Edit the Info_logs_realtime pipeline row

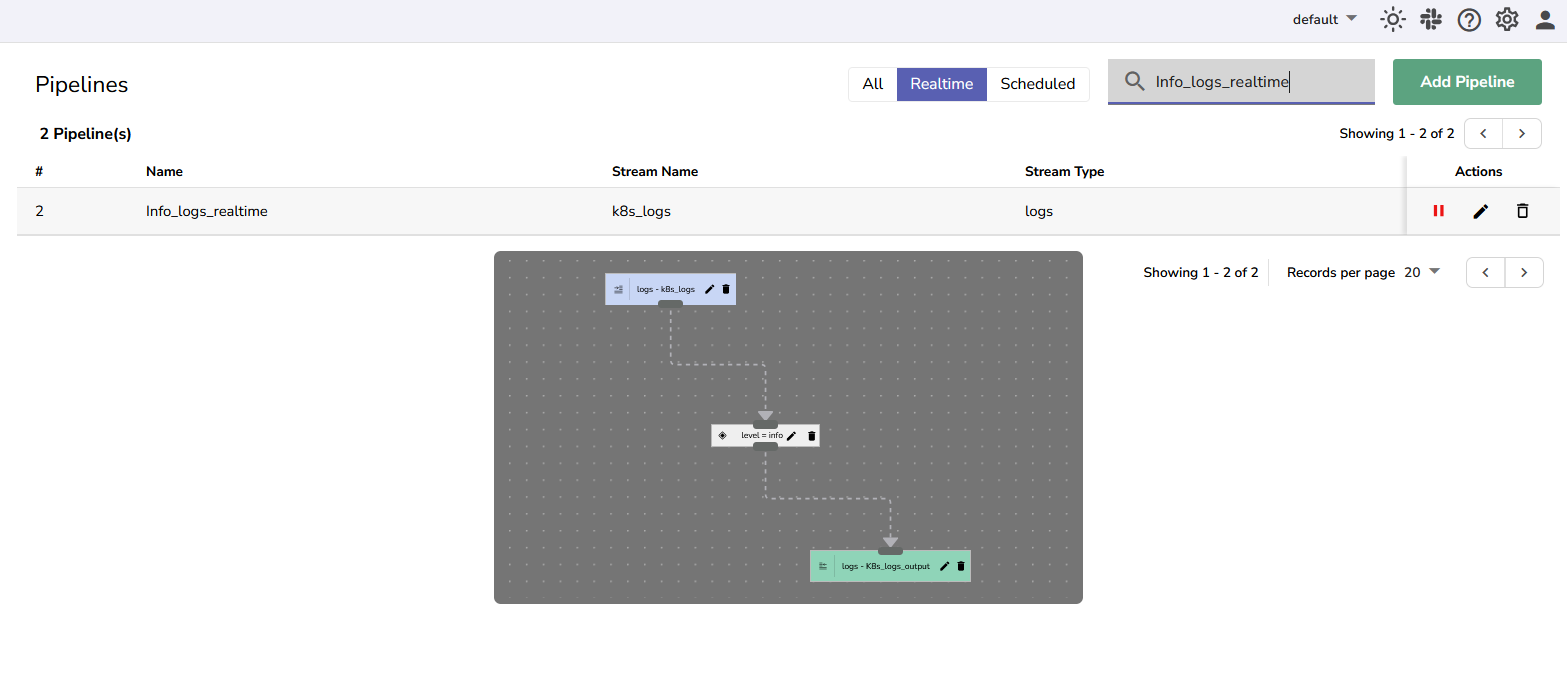point(1481,211)
